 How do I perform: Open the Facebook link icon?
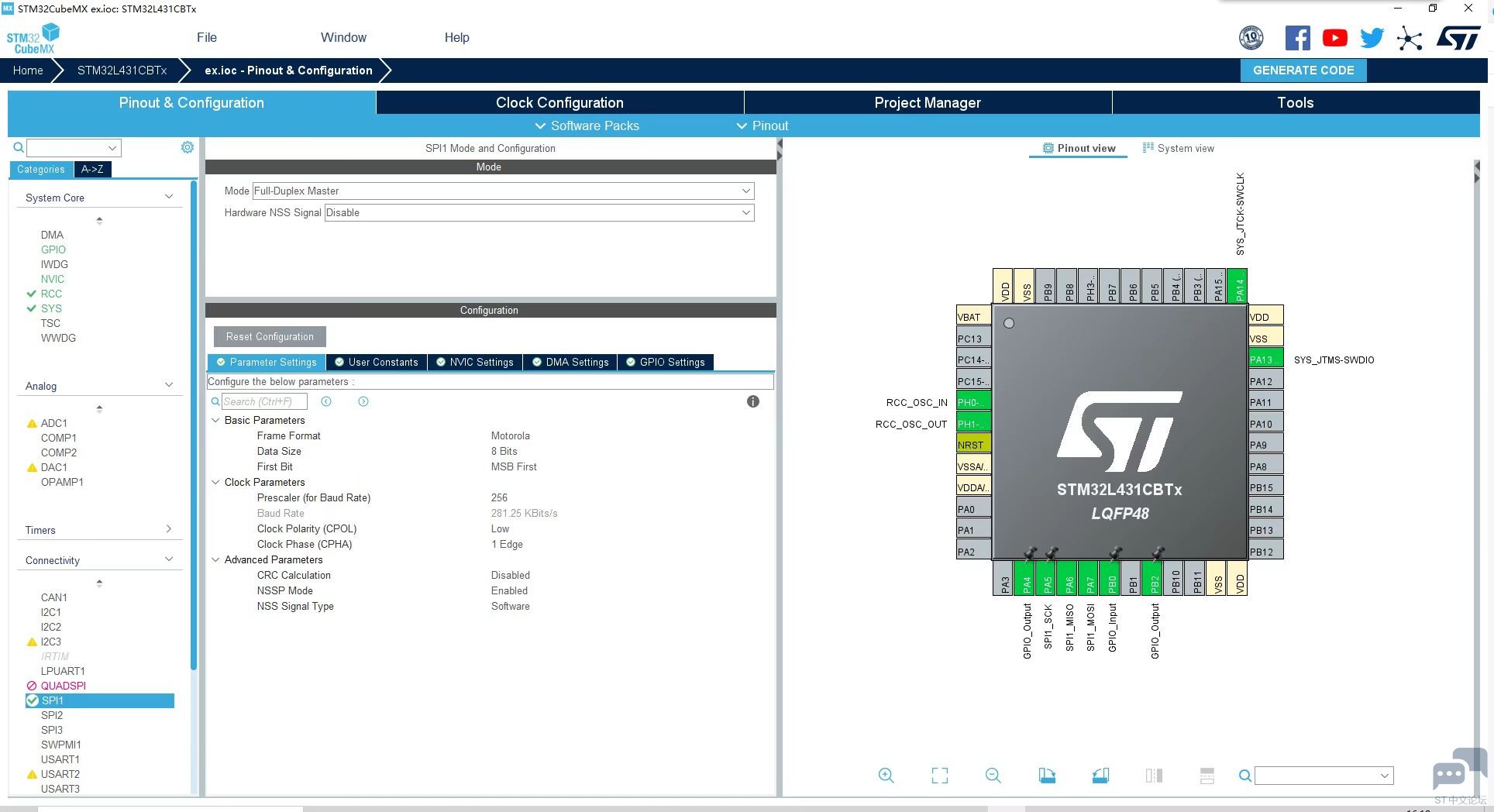pyautogui.click(x=1297, y=38)
